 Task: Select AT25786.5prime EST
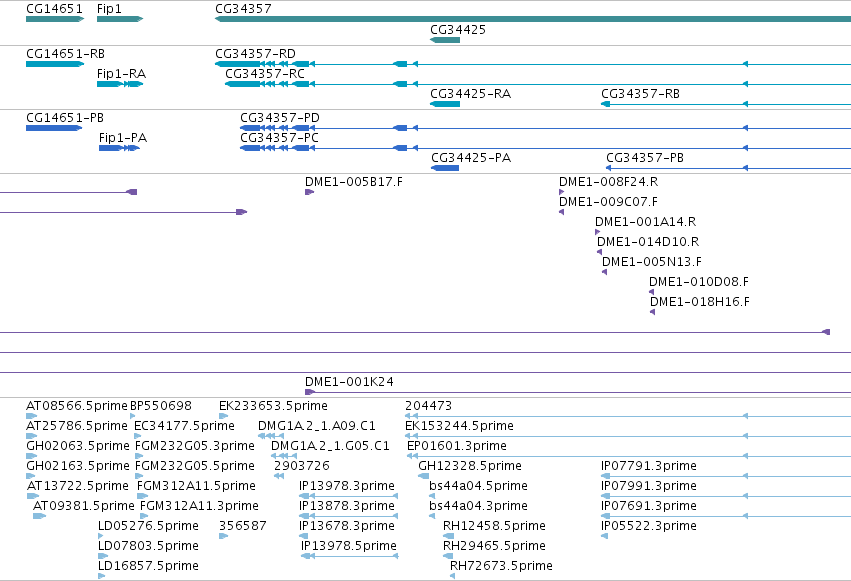31,436
